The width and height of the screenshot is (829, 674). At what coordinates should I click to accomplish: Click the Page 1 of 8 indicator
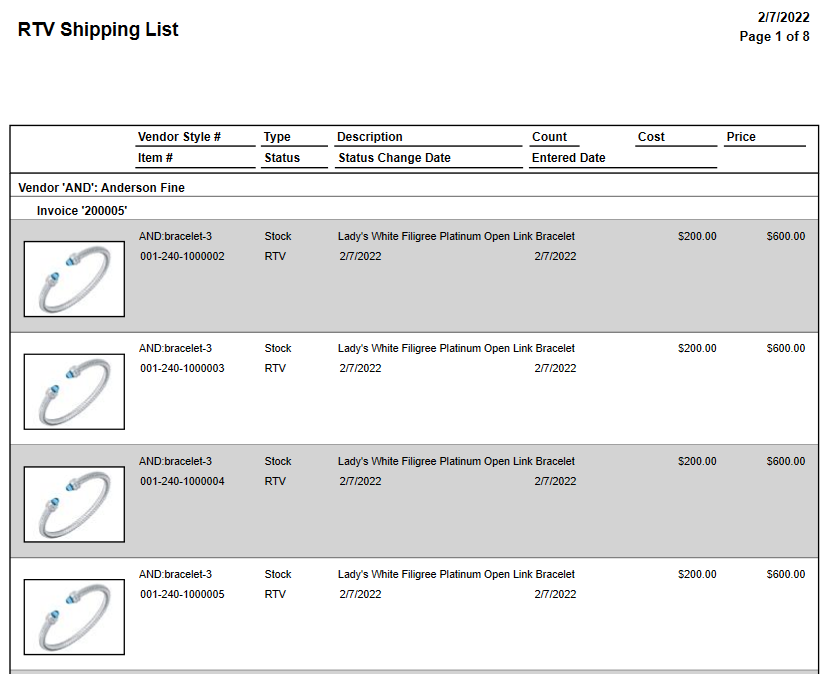tap(774, 37)
